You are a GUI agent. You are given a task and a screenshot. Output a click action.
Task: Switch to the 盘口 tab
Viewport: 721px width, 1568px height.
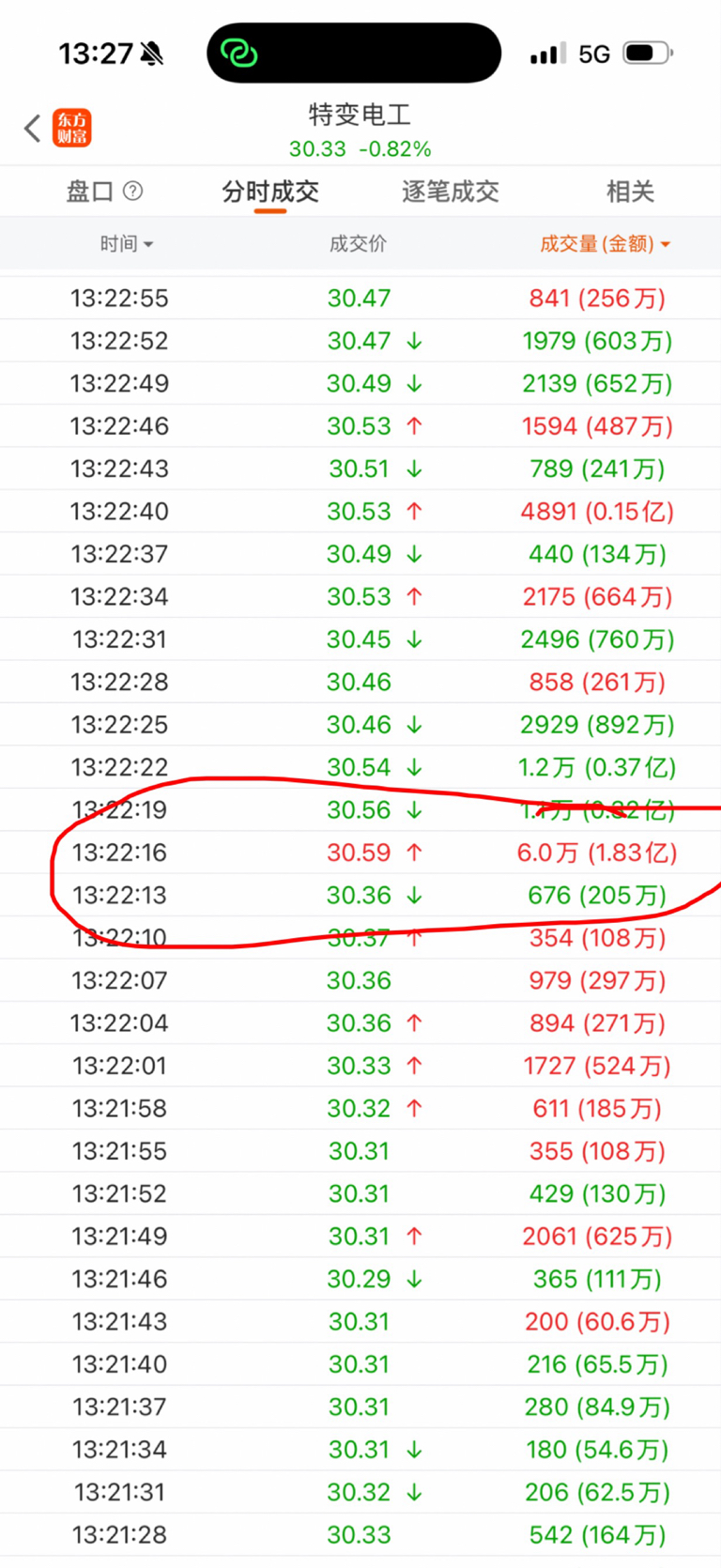(x=90, y=192)
